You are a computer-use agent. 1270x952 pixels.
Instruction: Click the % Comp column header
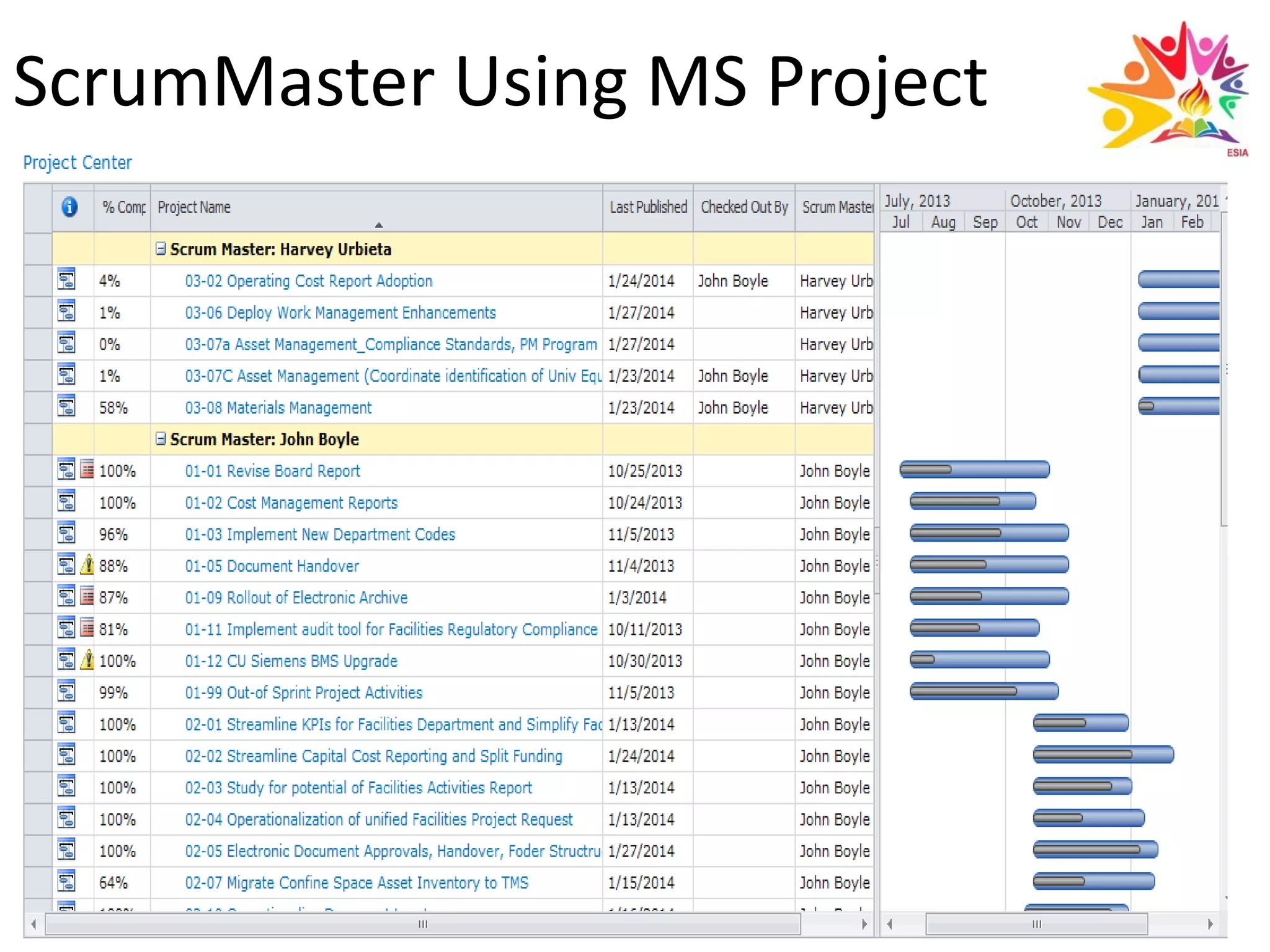pyautogui.click(x=122, y=208)
